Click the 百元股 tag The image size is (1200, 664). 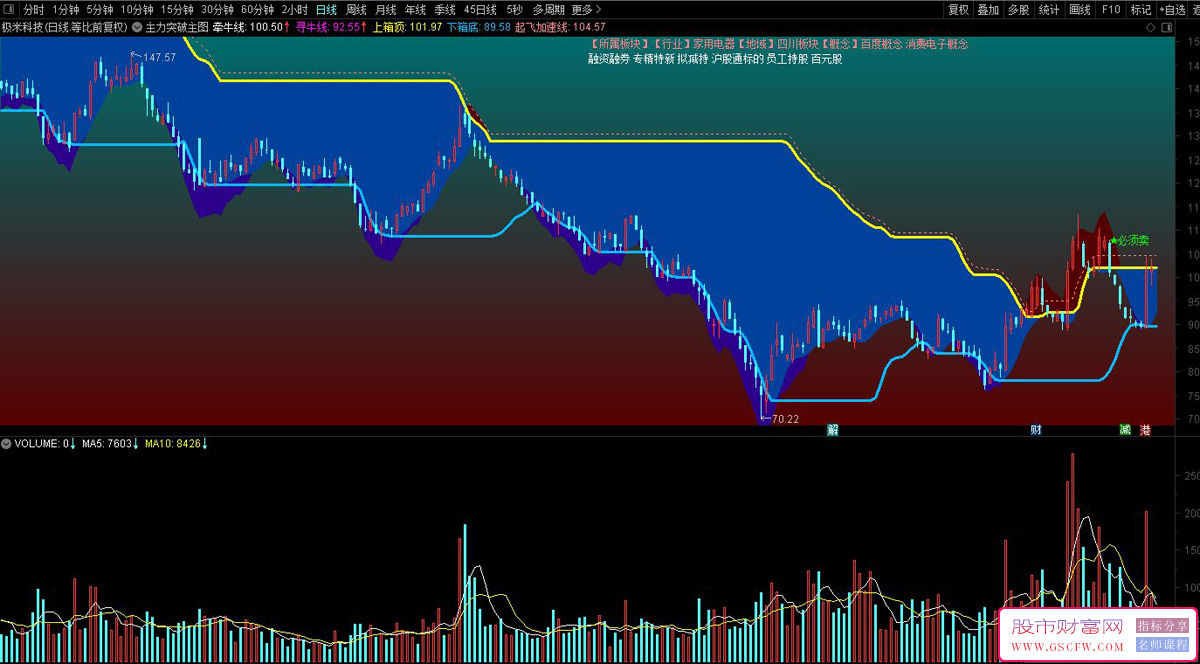(x=827, y=59)
